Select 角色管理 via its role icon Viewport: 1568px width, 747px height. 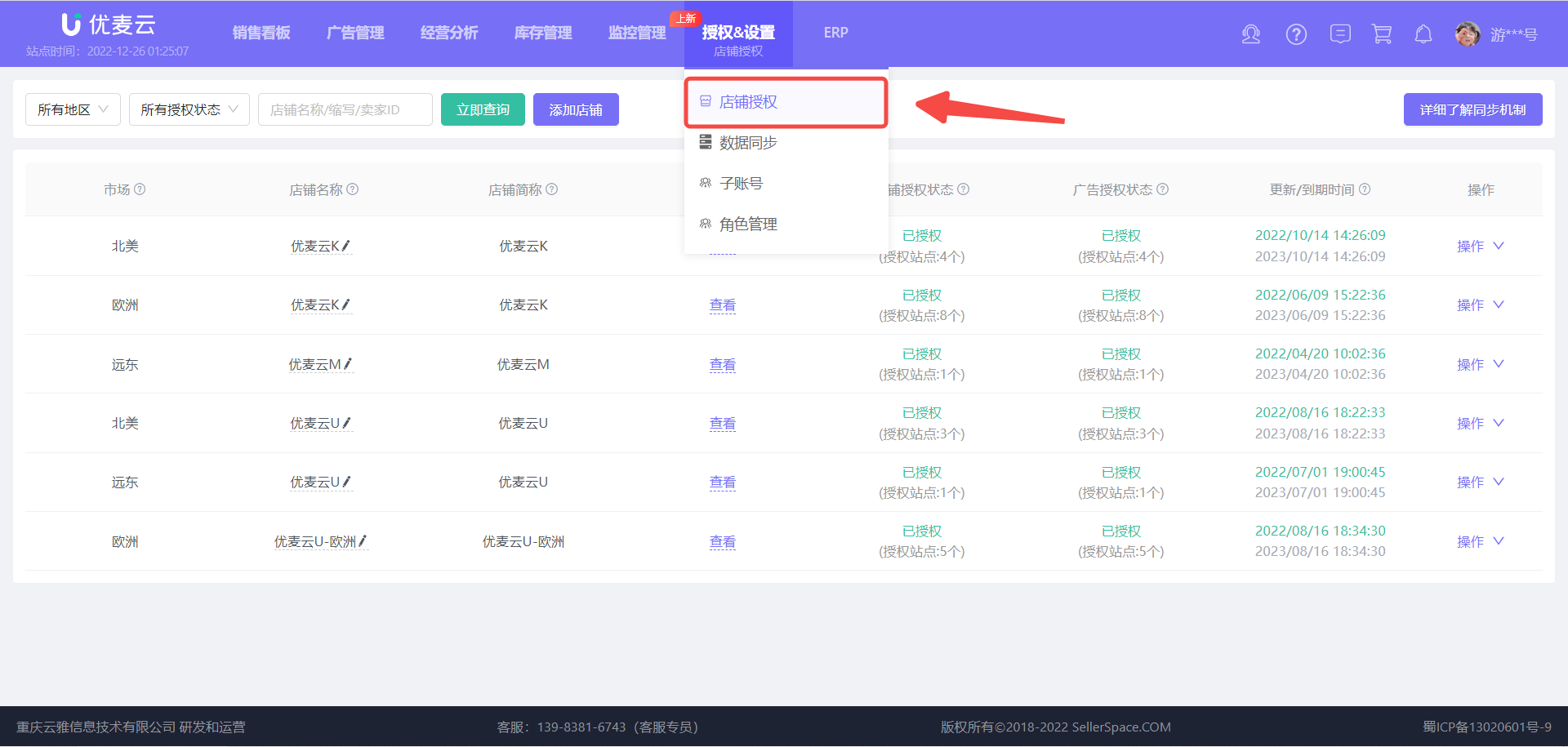pos(706,224)
